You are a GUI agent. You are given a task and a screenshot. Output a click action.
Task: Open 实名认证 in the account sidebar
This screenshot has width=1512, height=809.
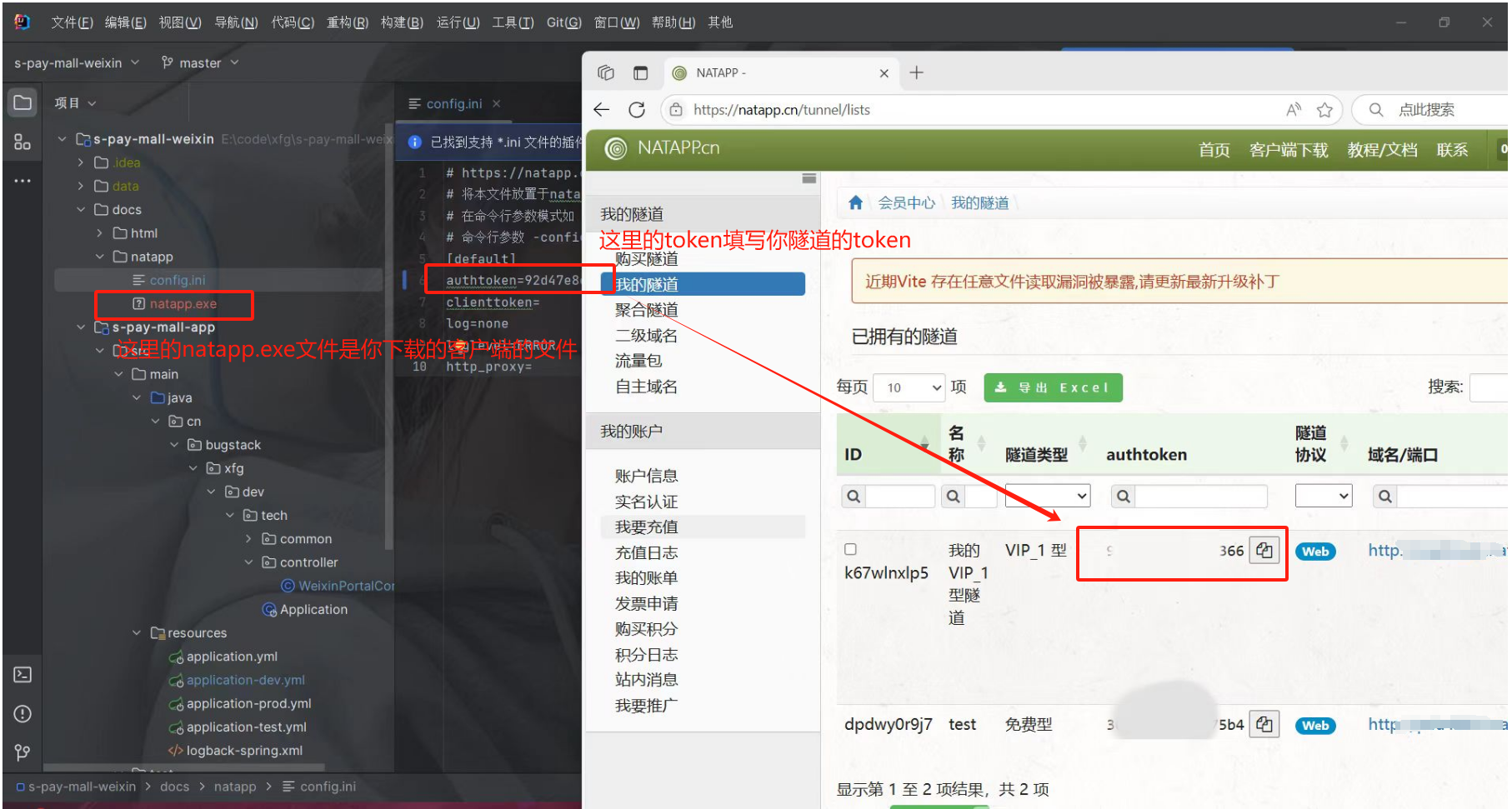click(x=646, y=502)
